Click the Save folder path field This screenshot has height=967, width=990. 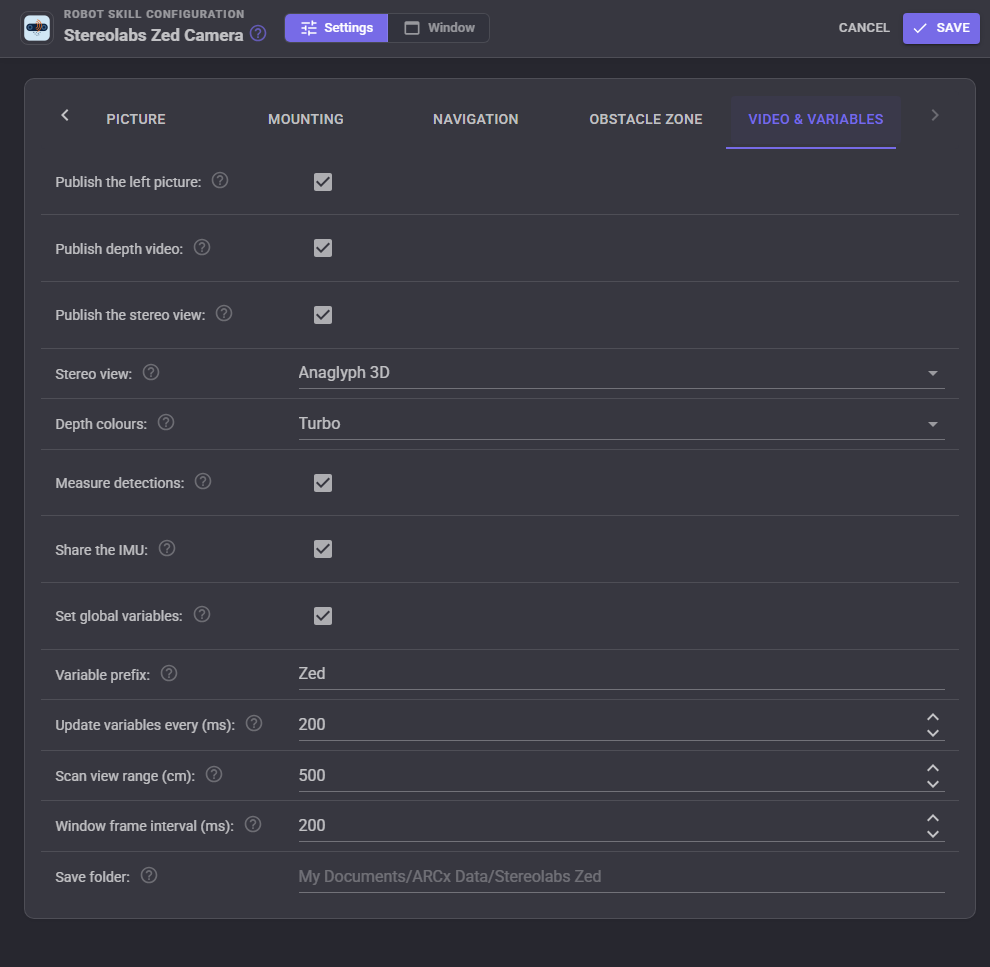click(x=621, y=877)
